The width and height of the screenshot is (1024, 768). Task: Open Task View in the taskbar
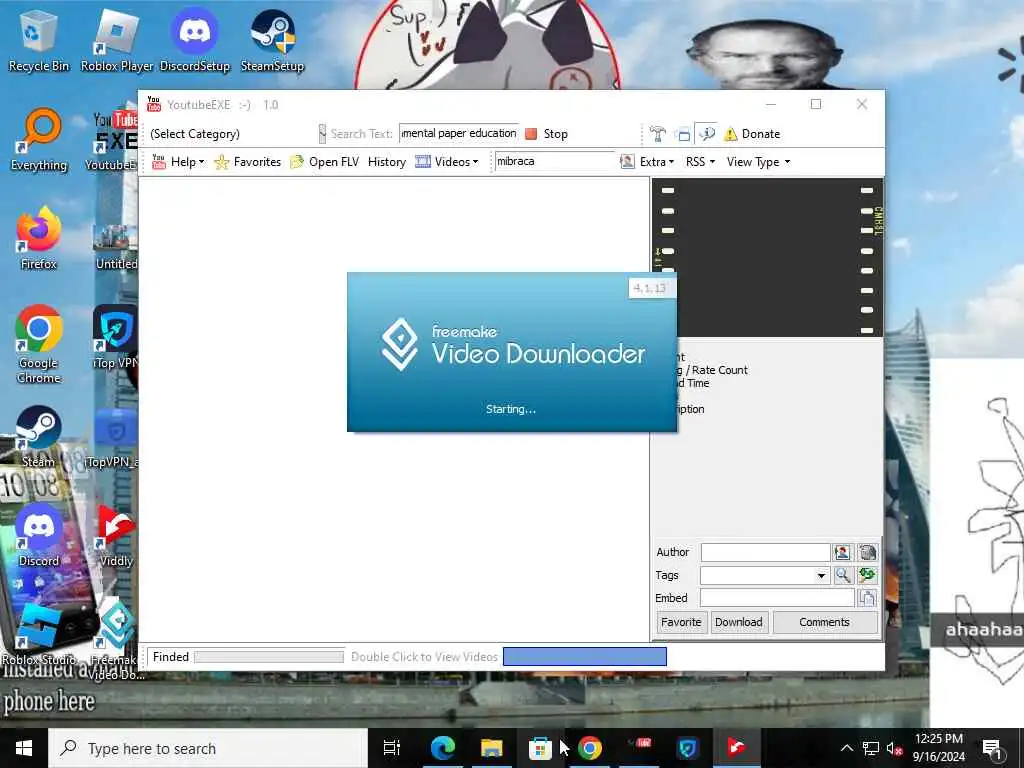(x=392, y=748)
